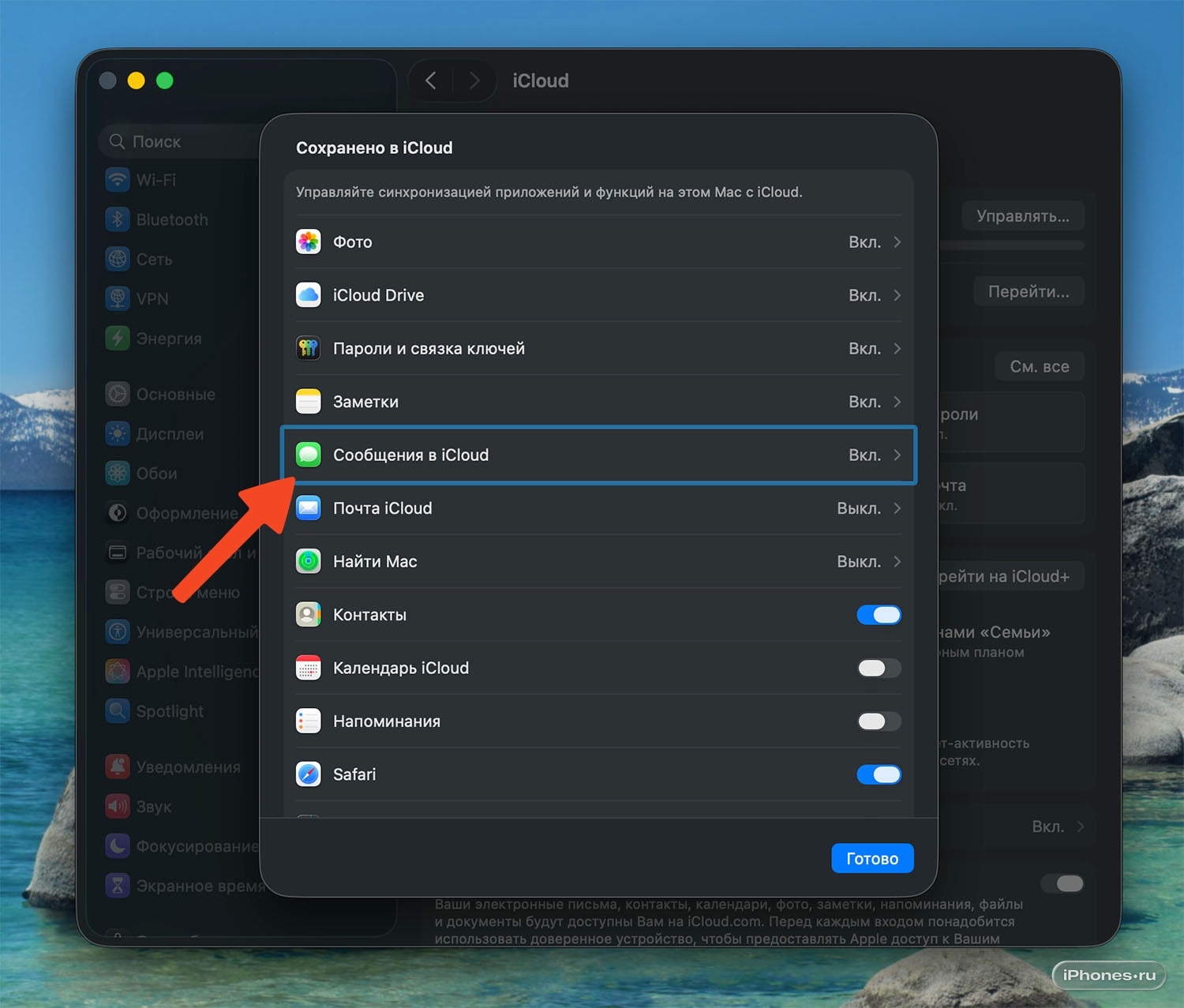Click the Найти Mac radar icon
Image resolution: width=1184 pixels, height=1008 pixels.
tap(308, 561)
